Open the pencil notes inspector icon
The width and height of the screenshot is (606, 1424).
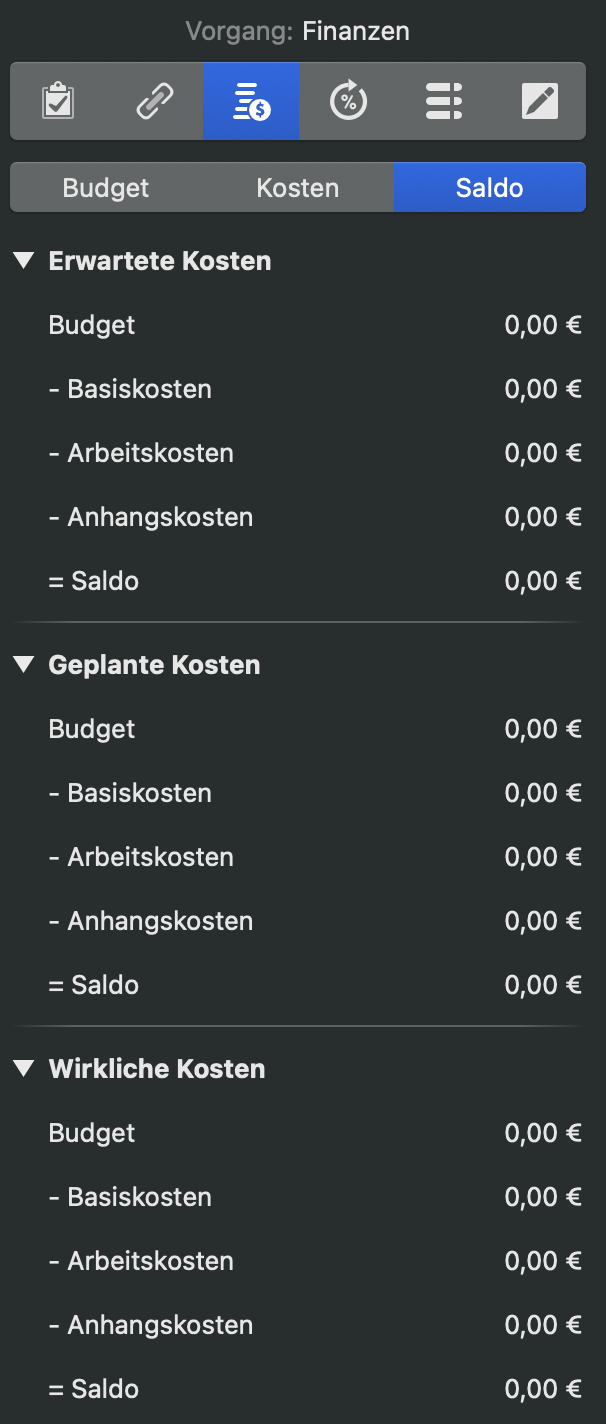[540, 101]
